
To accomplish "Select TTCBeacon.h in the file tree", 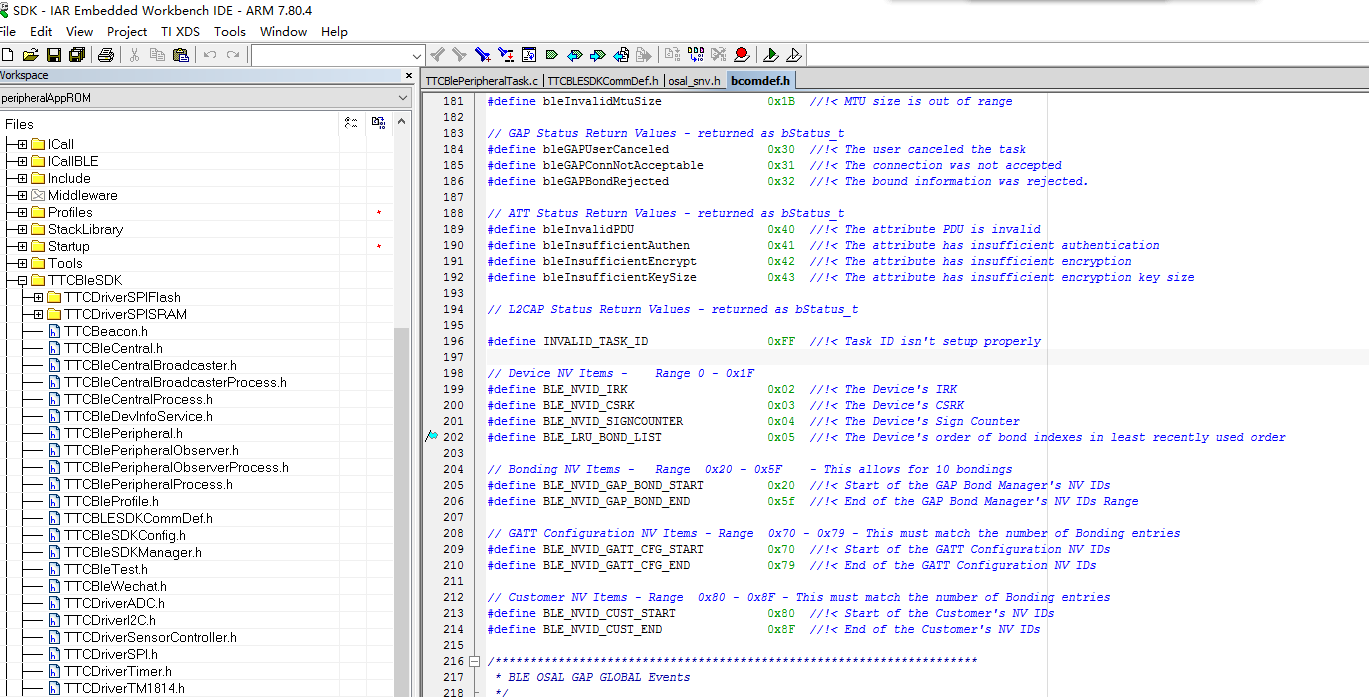I will (x=106, y=331).
